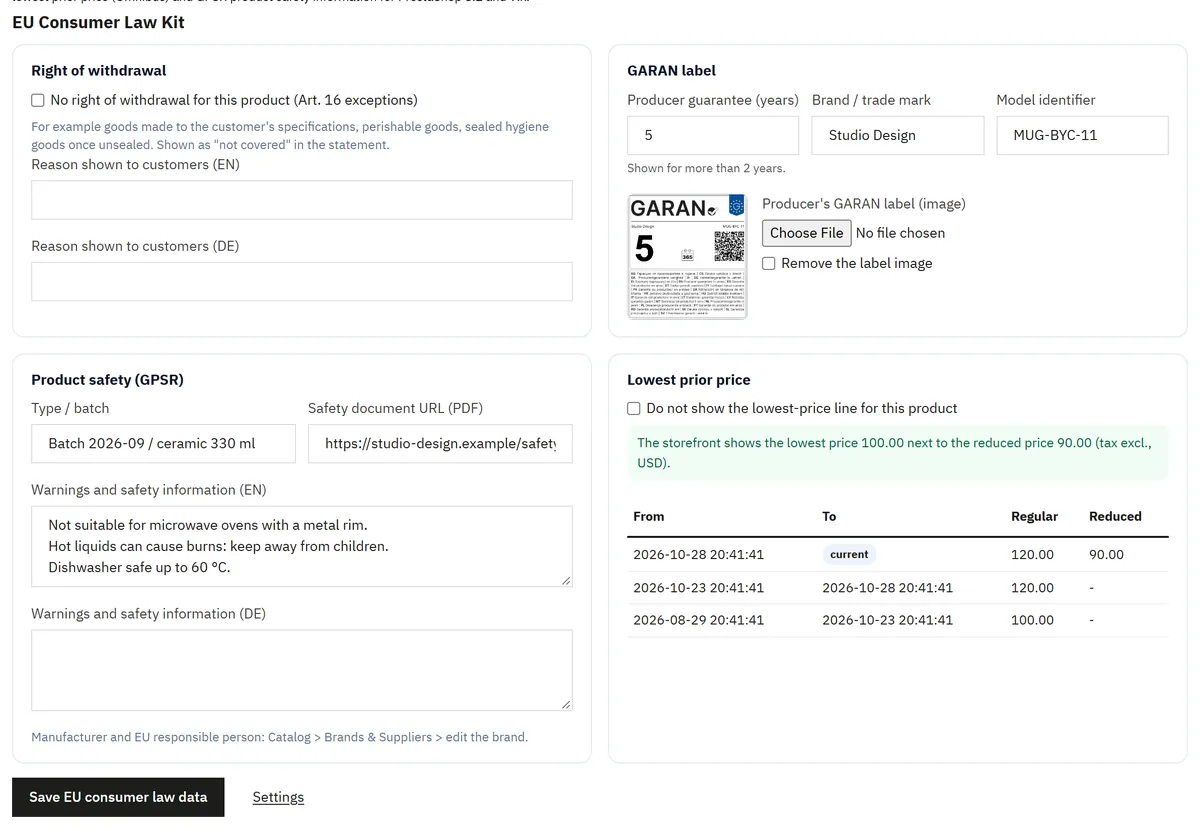Viewport: 1200px width, 829px height.
Task: Click the "From" column header
Action: 649,516
